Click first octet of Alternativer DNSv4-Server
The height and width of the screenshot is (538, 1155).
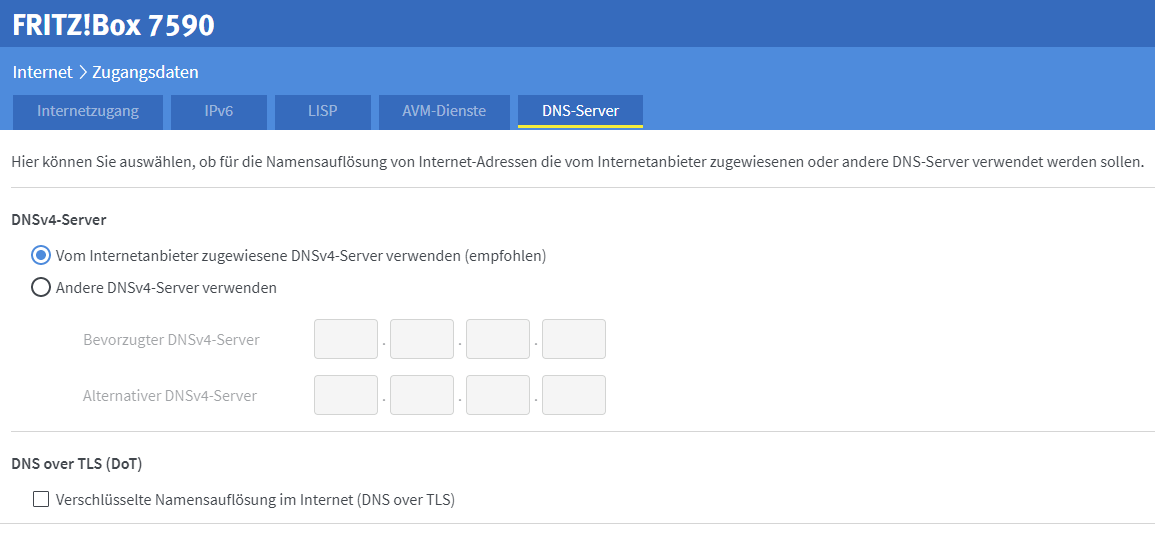pos(345,395)
